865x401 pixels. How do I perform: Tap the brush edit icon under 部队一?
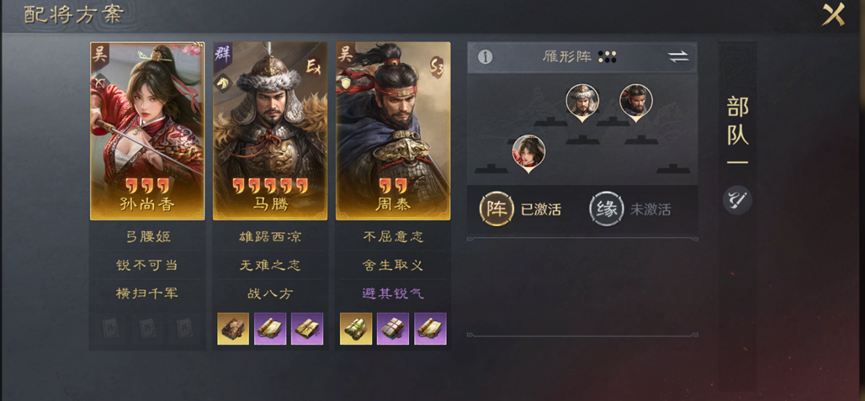point(738,200)
